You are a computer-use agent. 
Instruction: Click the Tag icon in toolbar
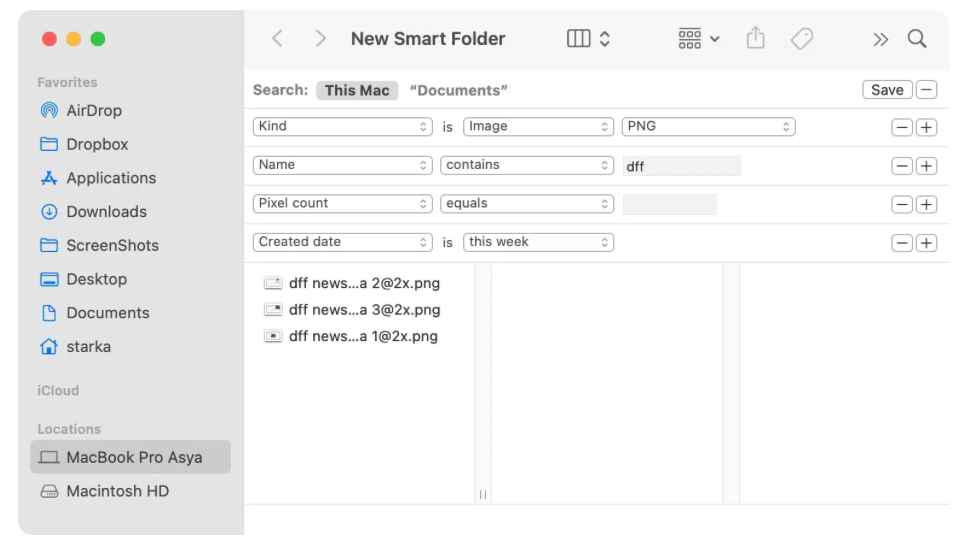click(801, 39)
